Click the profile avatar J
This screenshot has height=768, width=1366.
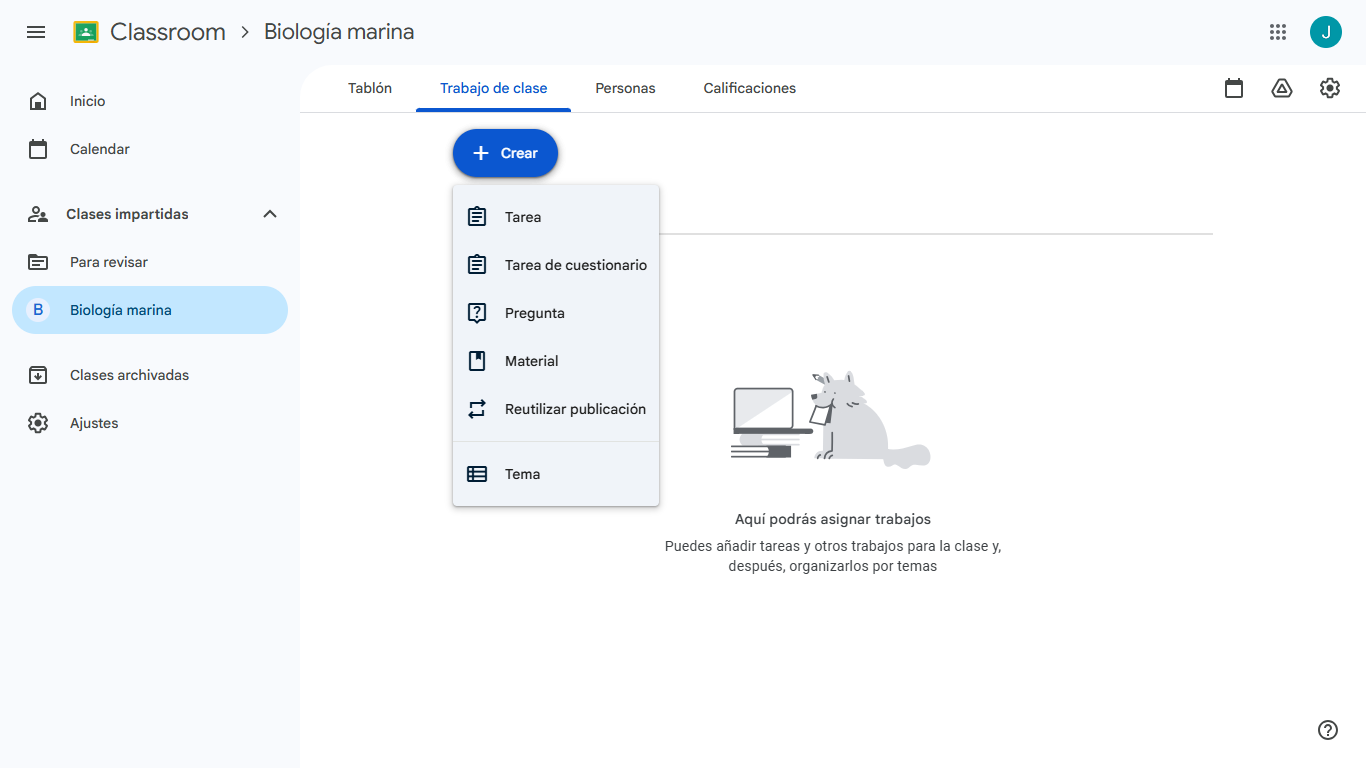pos(1326,32)
